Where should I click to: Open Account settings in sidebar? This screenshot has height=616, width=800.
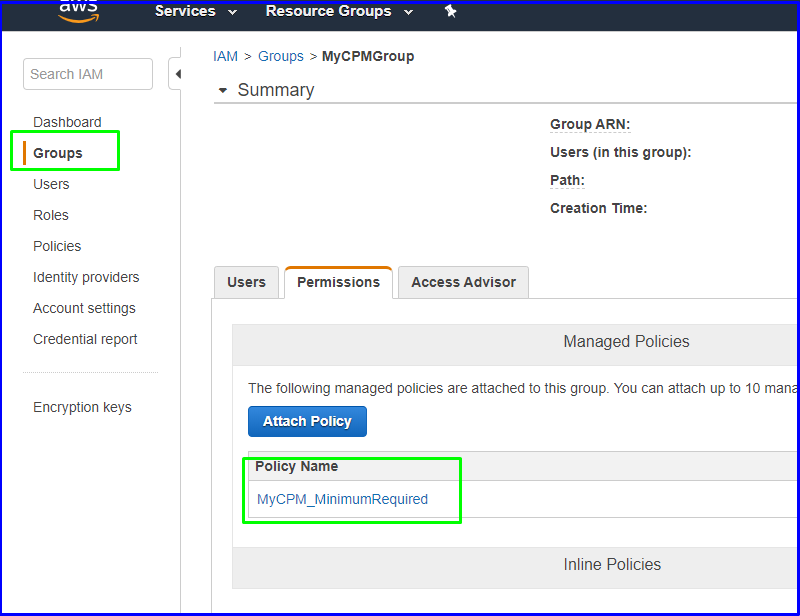click(84, 308)
